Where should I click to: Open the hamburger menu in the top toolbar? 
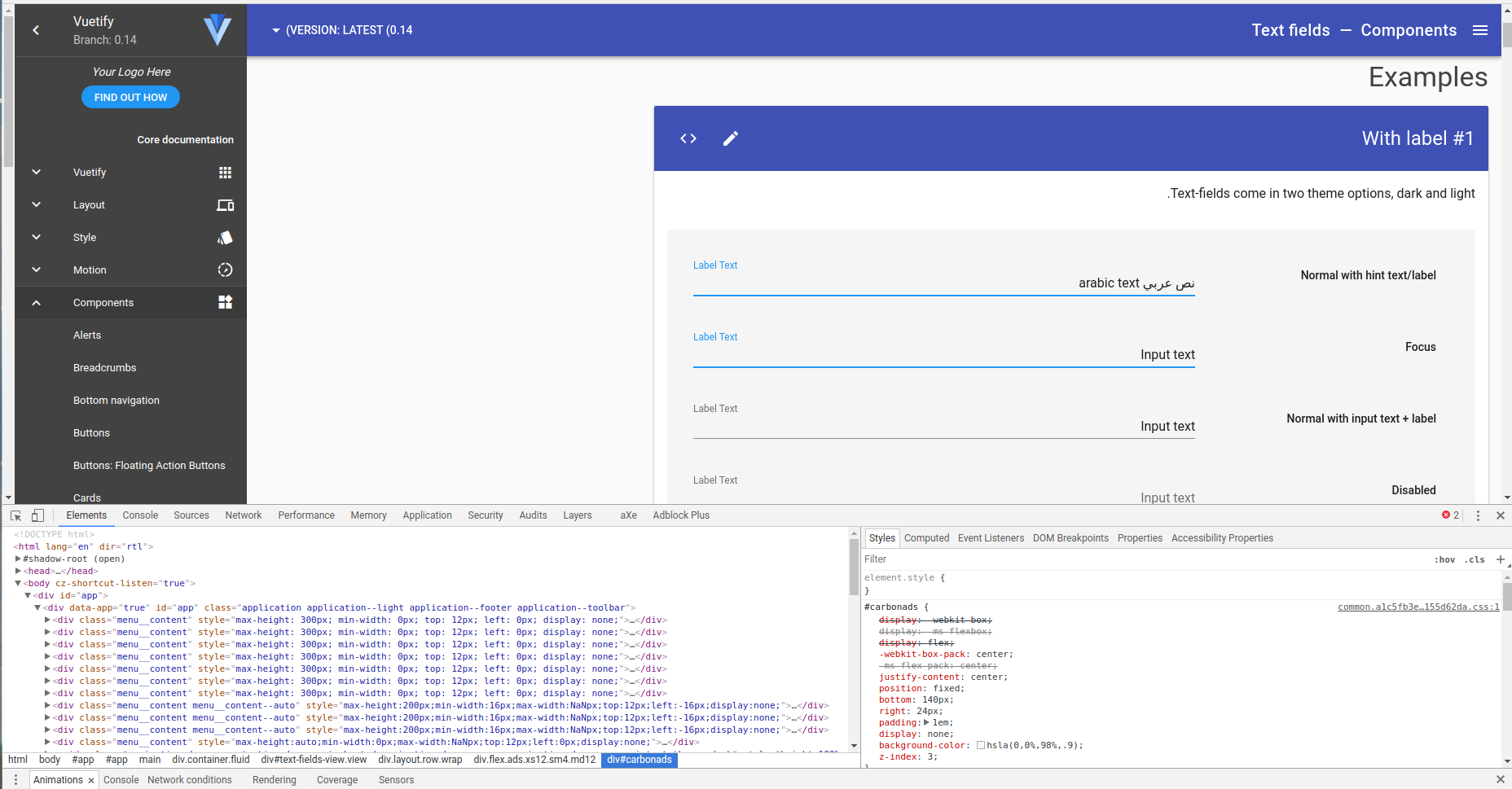pos(1479,30)
